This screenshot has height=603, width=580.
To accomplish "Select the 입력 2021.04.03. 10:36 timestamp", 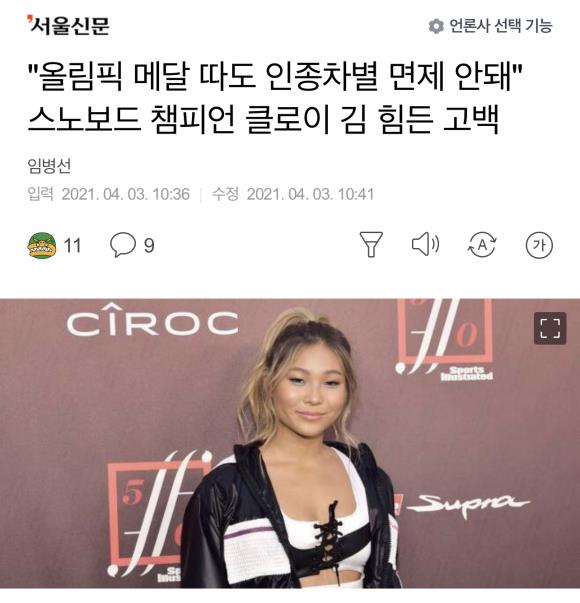I will tap(108, 194).
